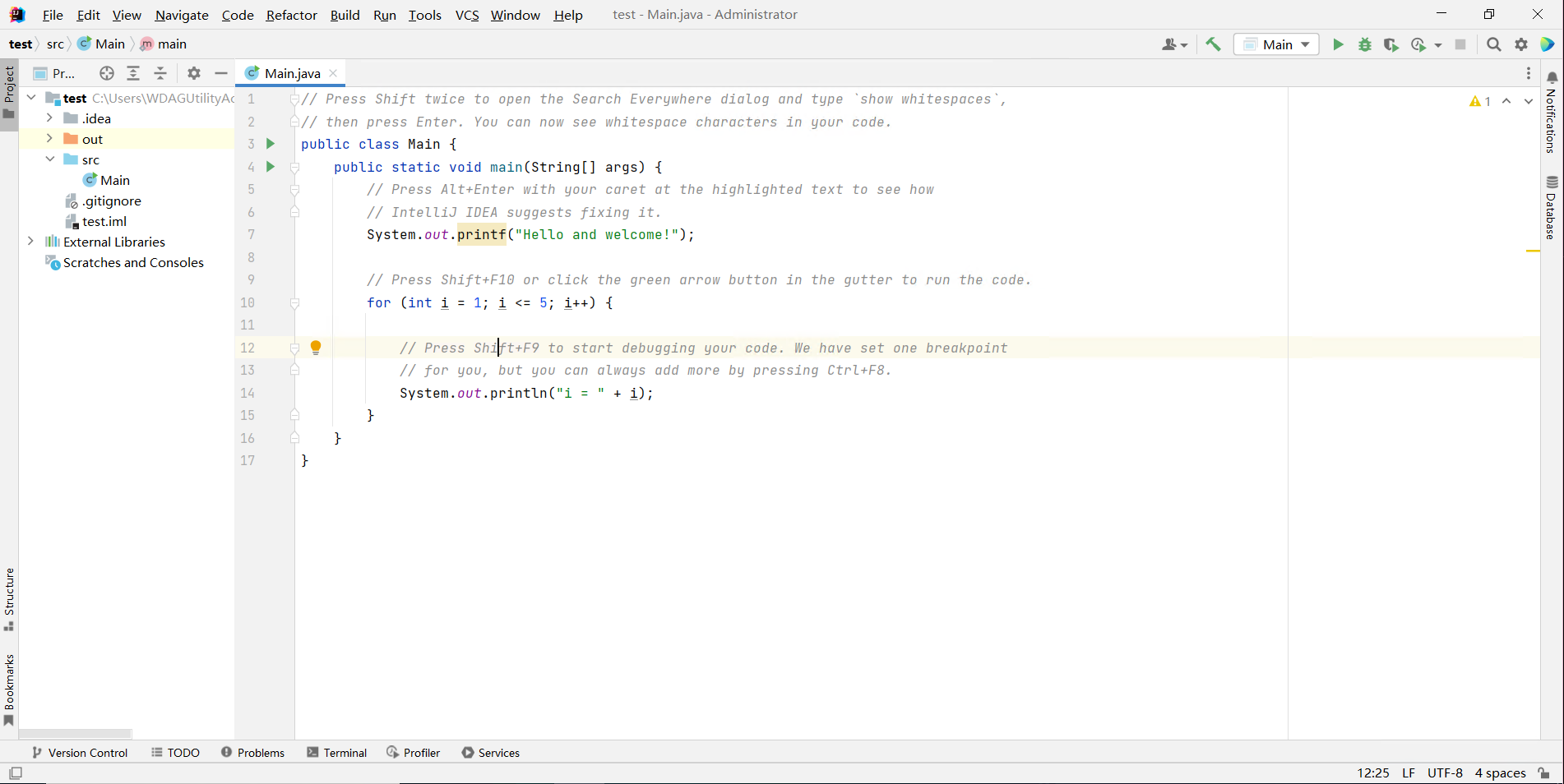This screenshot has height=784, width=1564.
Task: Open the TODO tool window
Action: 176,753
